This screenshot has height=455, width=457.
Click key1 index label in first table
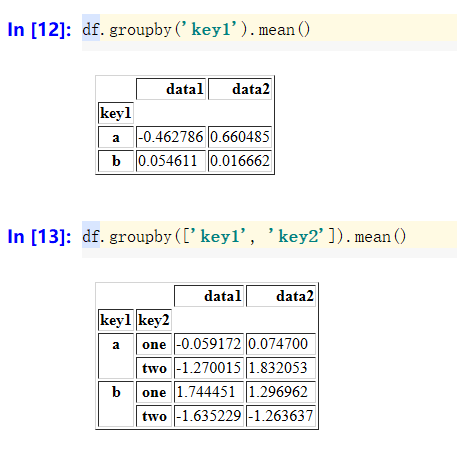[x=116, y=113]
